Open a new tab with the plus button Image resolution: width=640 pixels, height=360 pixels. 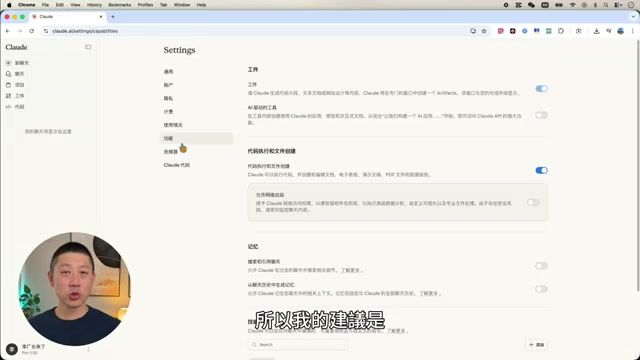pos(113,17)
